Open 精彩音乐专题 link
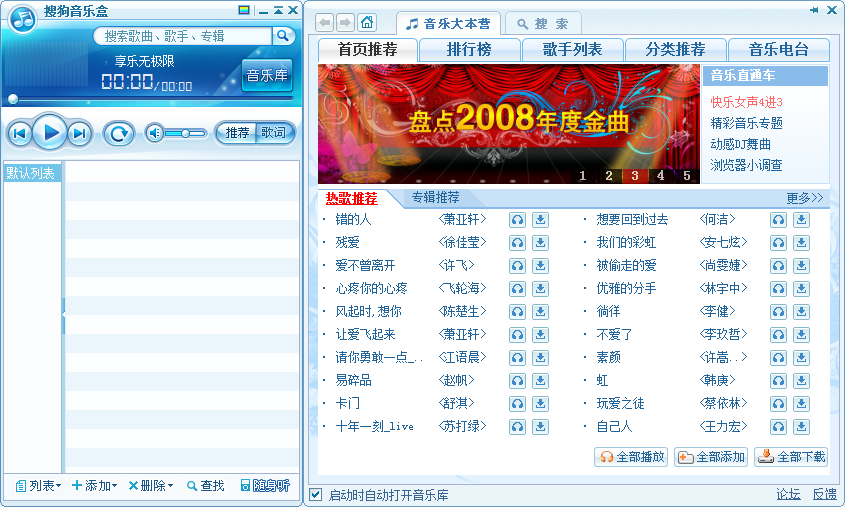 (746, 123)
